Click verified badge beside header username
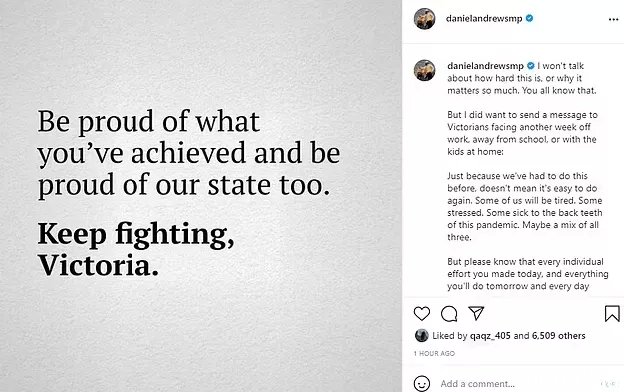Screen dimensions: 624x392 530,18
